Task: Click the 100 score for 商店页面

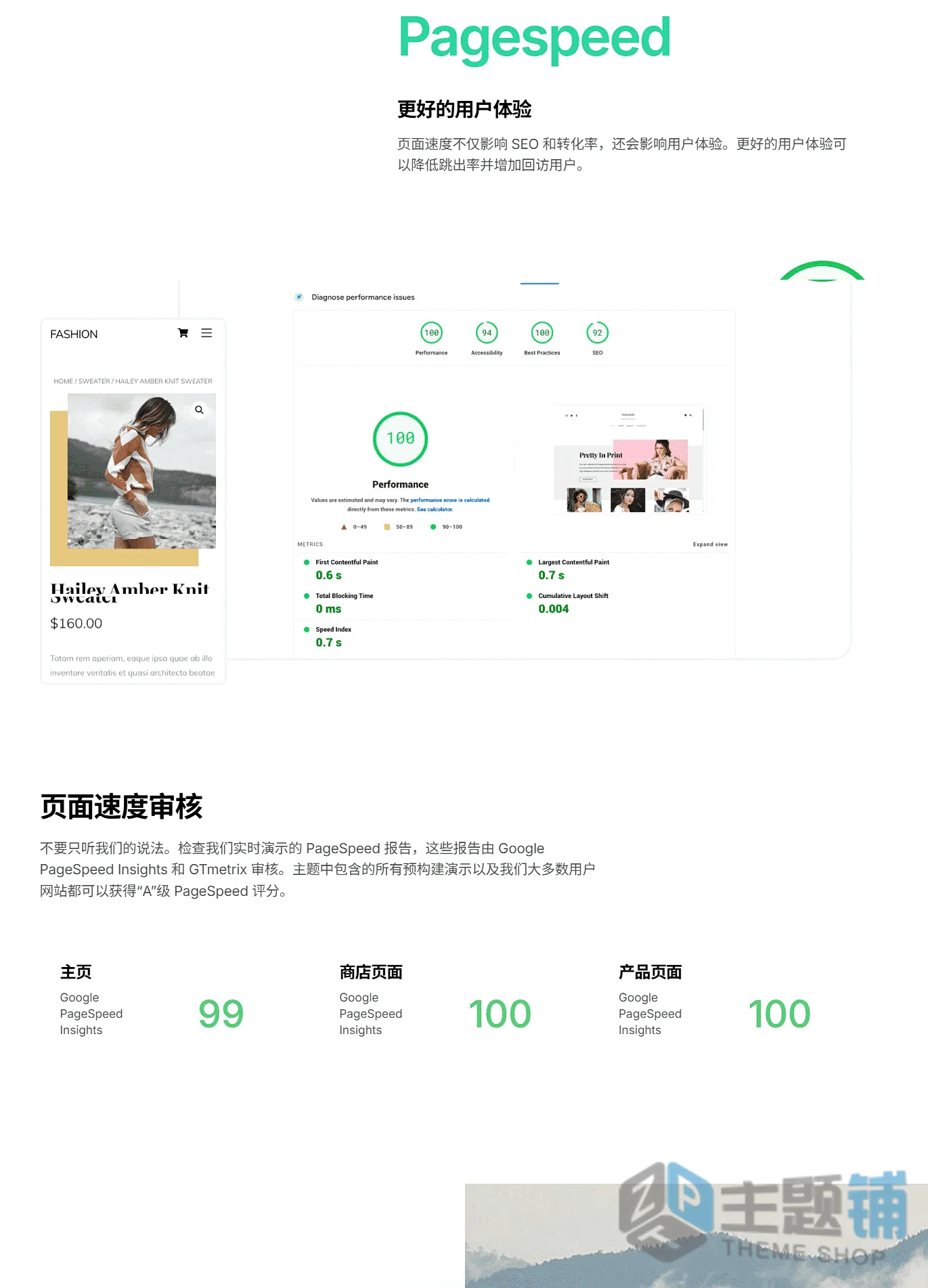Action: [500, 1014]
